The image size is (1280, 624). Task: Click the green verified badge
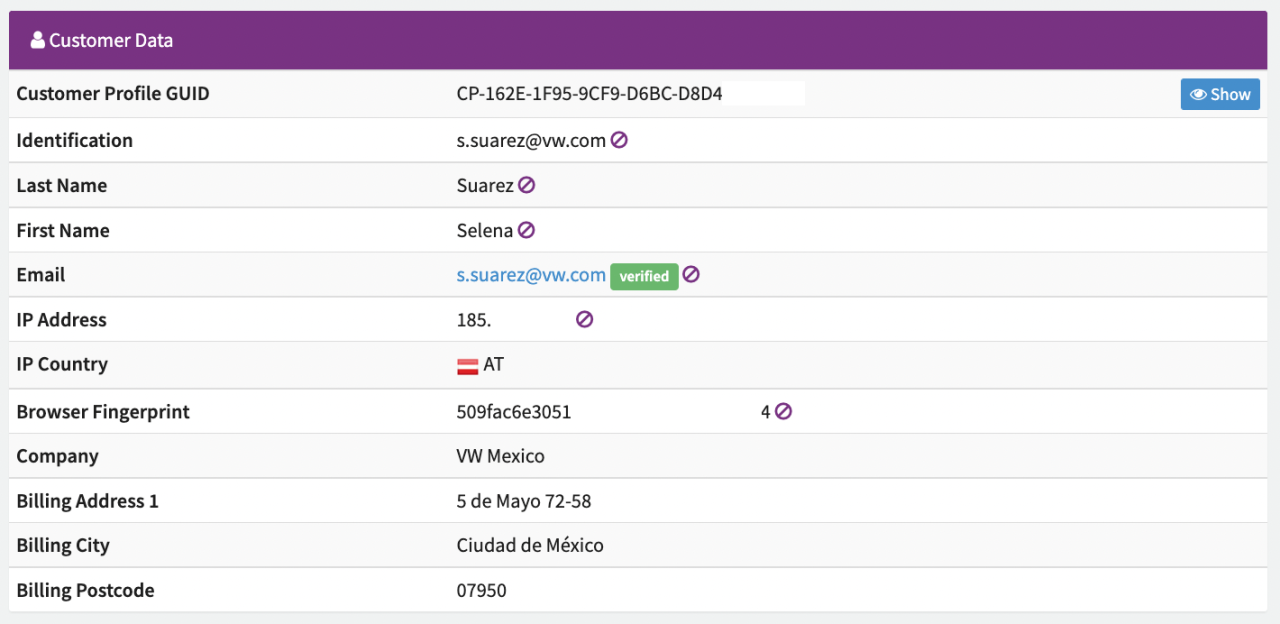click(x=644, y=276)
